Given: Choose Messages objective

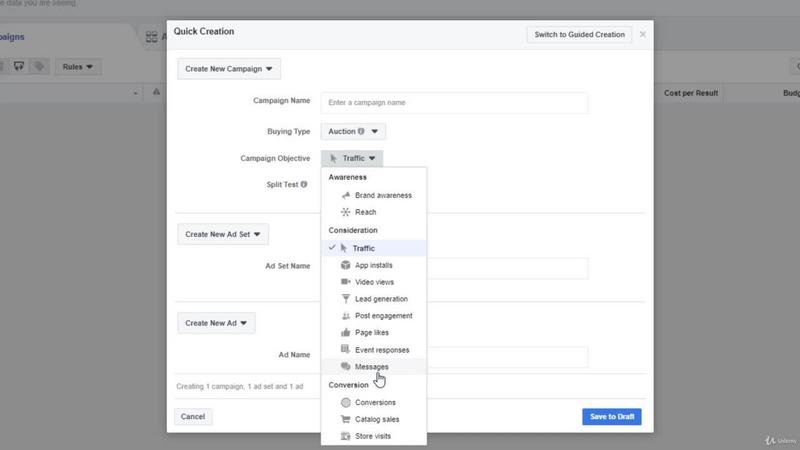Looking at the screenshot, I should point(374,366).
